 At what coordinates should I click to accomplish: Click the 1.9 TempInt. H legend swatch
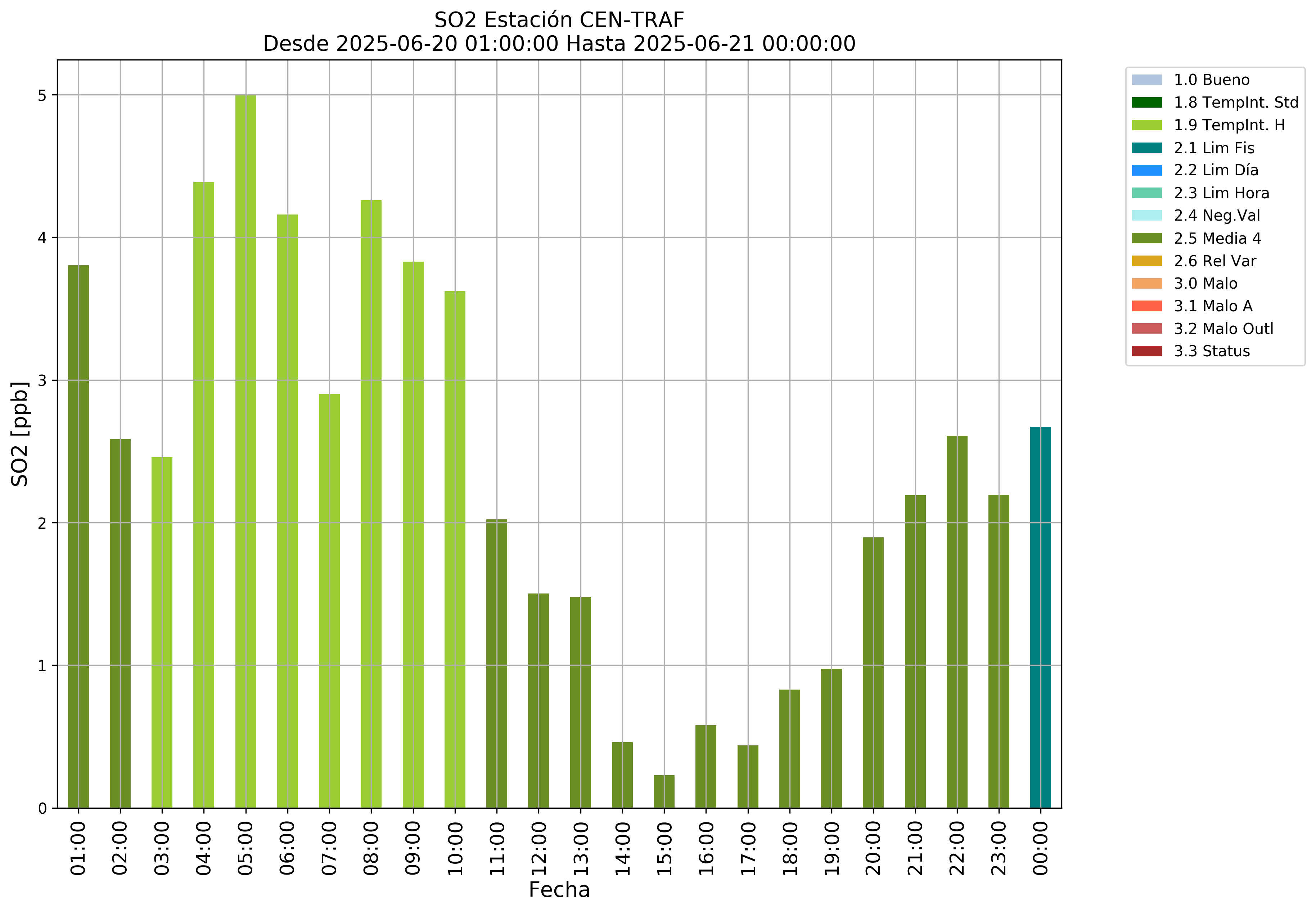pyautogui.click(x=1146, y=125)
